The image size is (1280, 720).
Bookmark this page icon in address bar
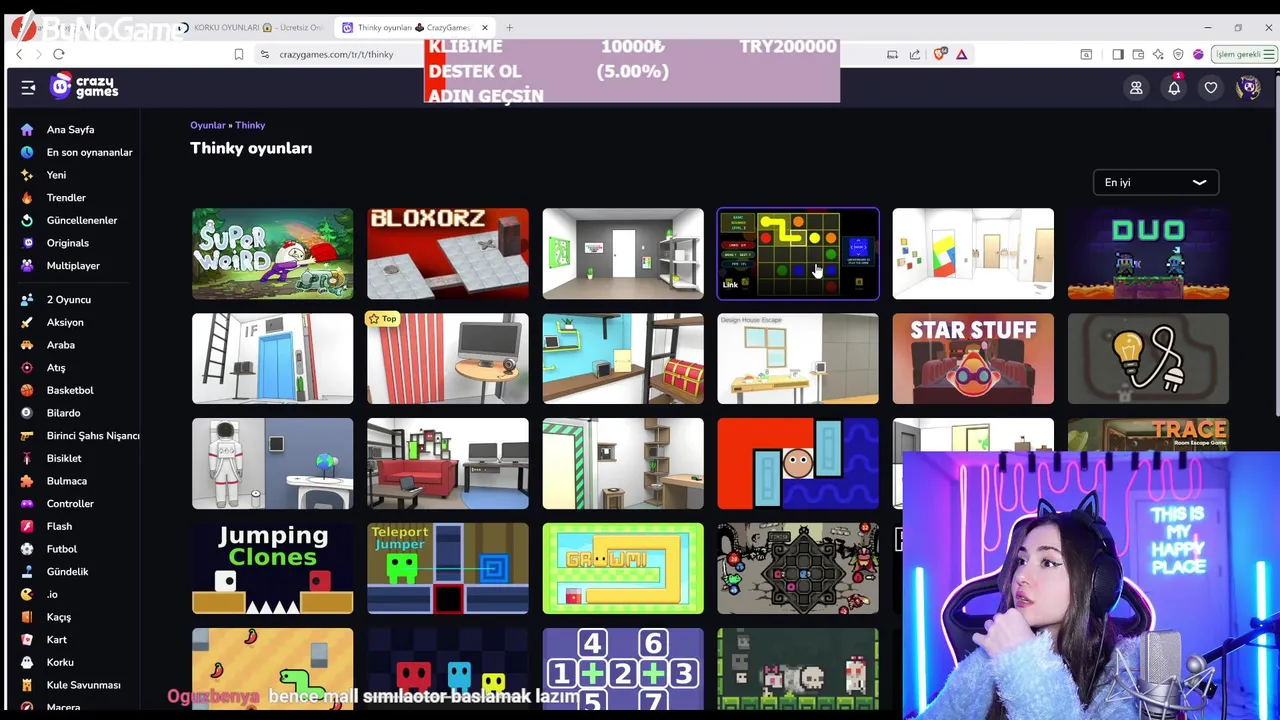238,54
